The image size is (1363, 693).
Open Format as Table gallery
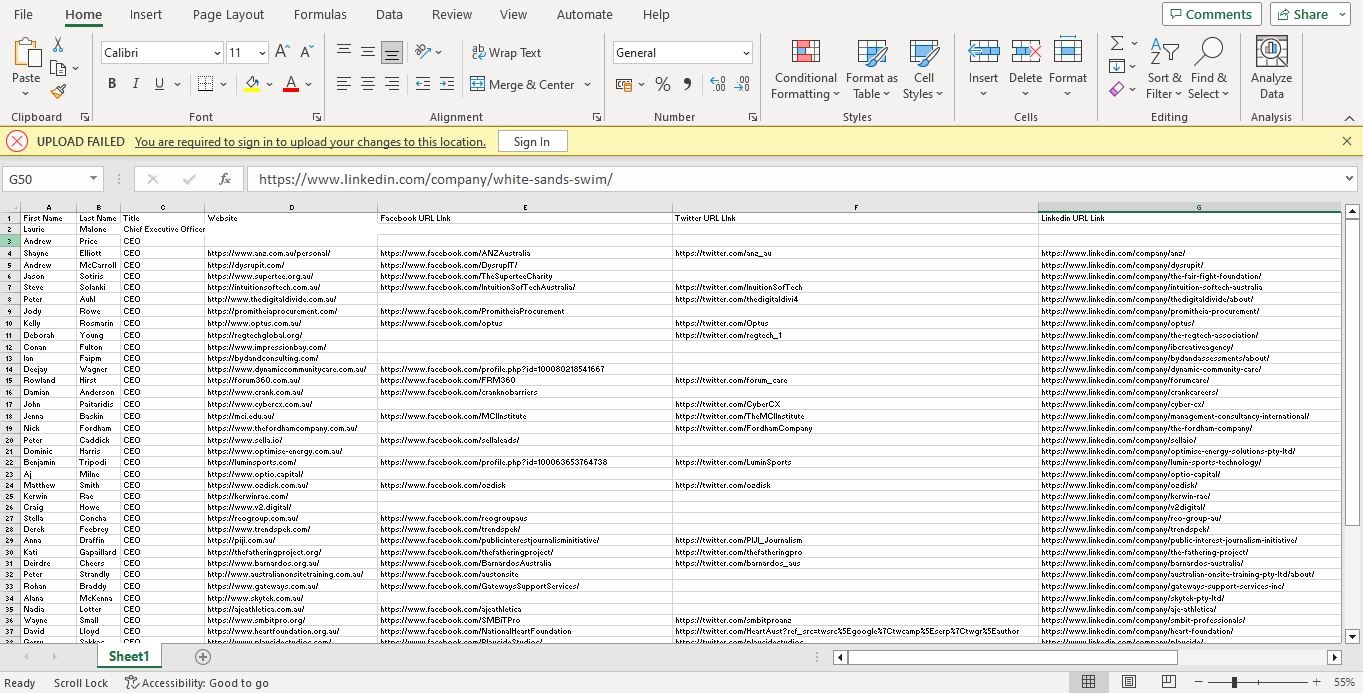click(871, 70)
